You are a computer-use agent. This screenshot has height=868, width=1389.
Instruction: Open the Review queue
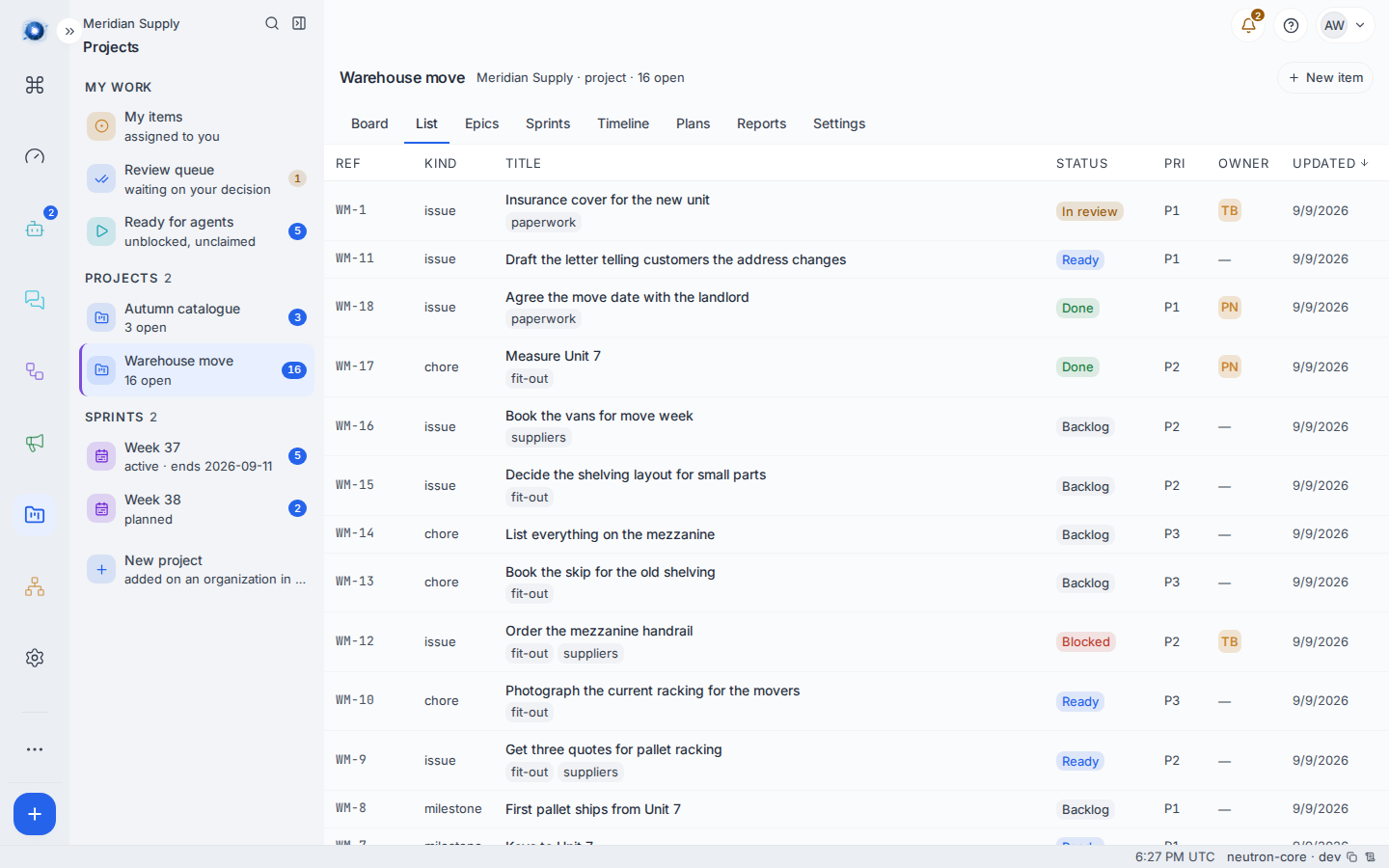tap(197, 179)
